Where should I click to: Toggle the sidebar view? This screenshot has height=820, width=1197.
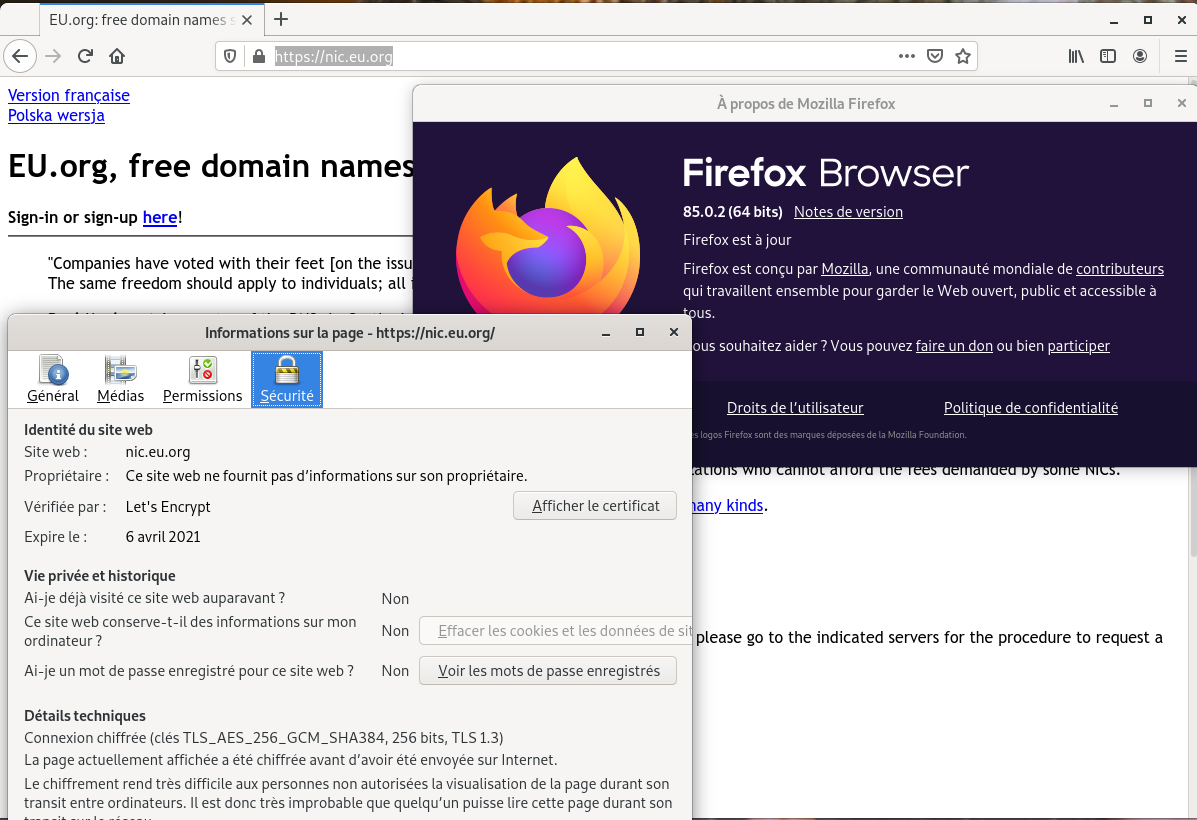pyautogui.click(x=1108, y=56)
